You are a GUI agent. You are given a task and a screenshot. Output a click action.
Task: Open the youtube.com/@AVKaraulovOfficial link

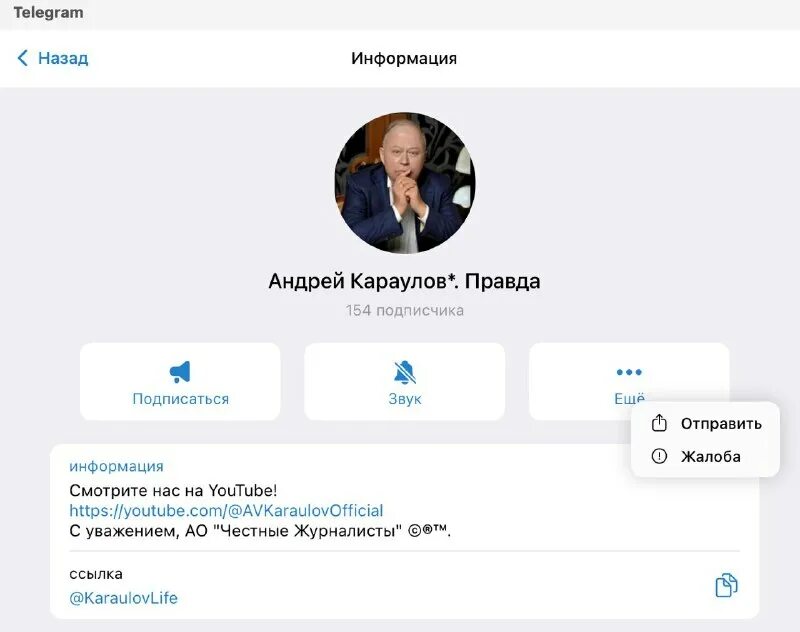click(226, 511)
